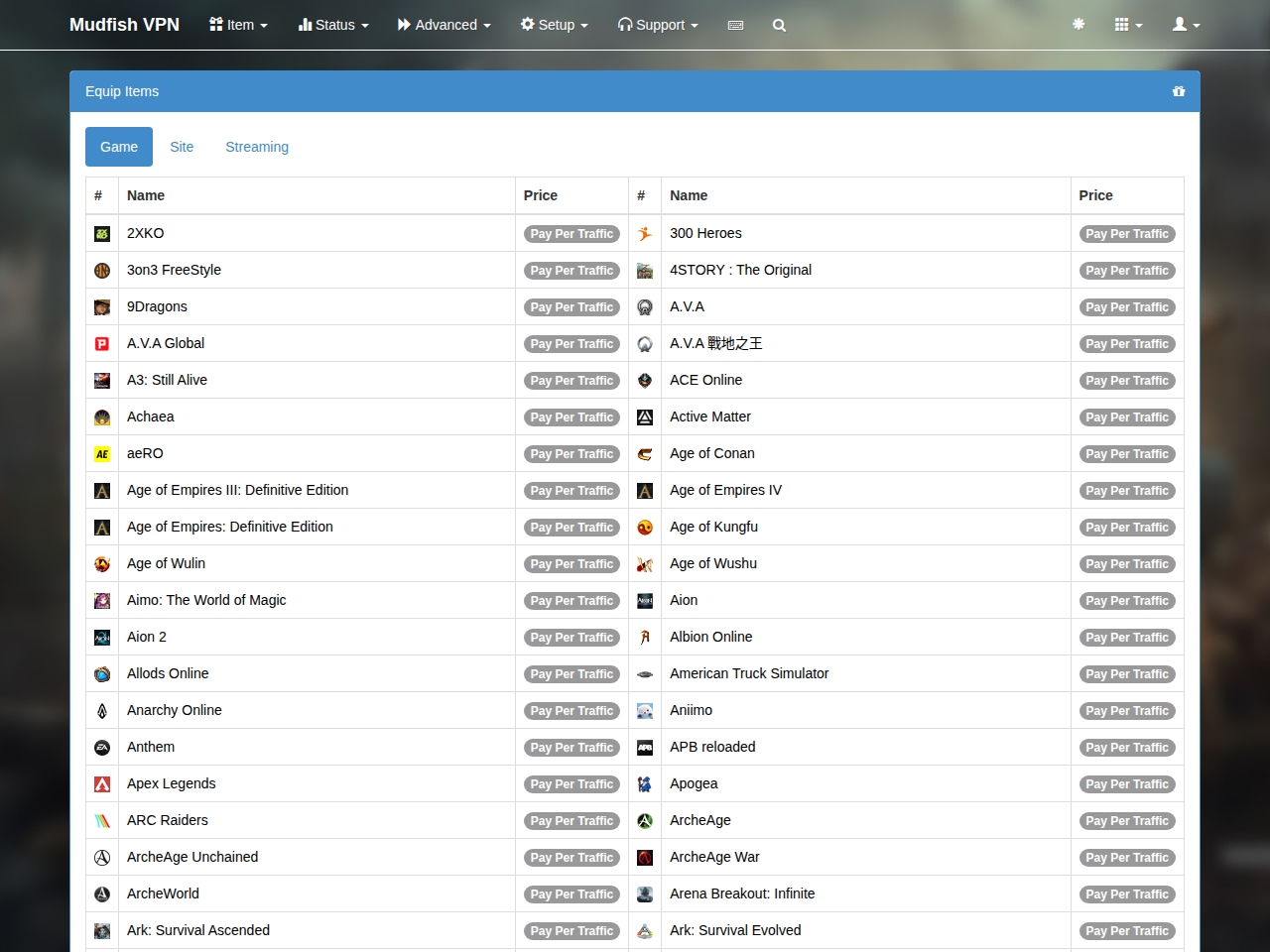Click Pay Per Traffic for 2XKO

pyautogui.click(x=571, y=234)
